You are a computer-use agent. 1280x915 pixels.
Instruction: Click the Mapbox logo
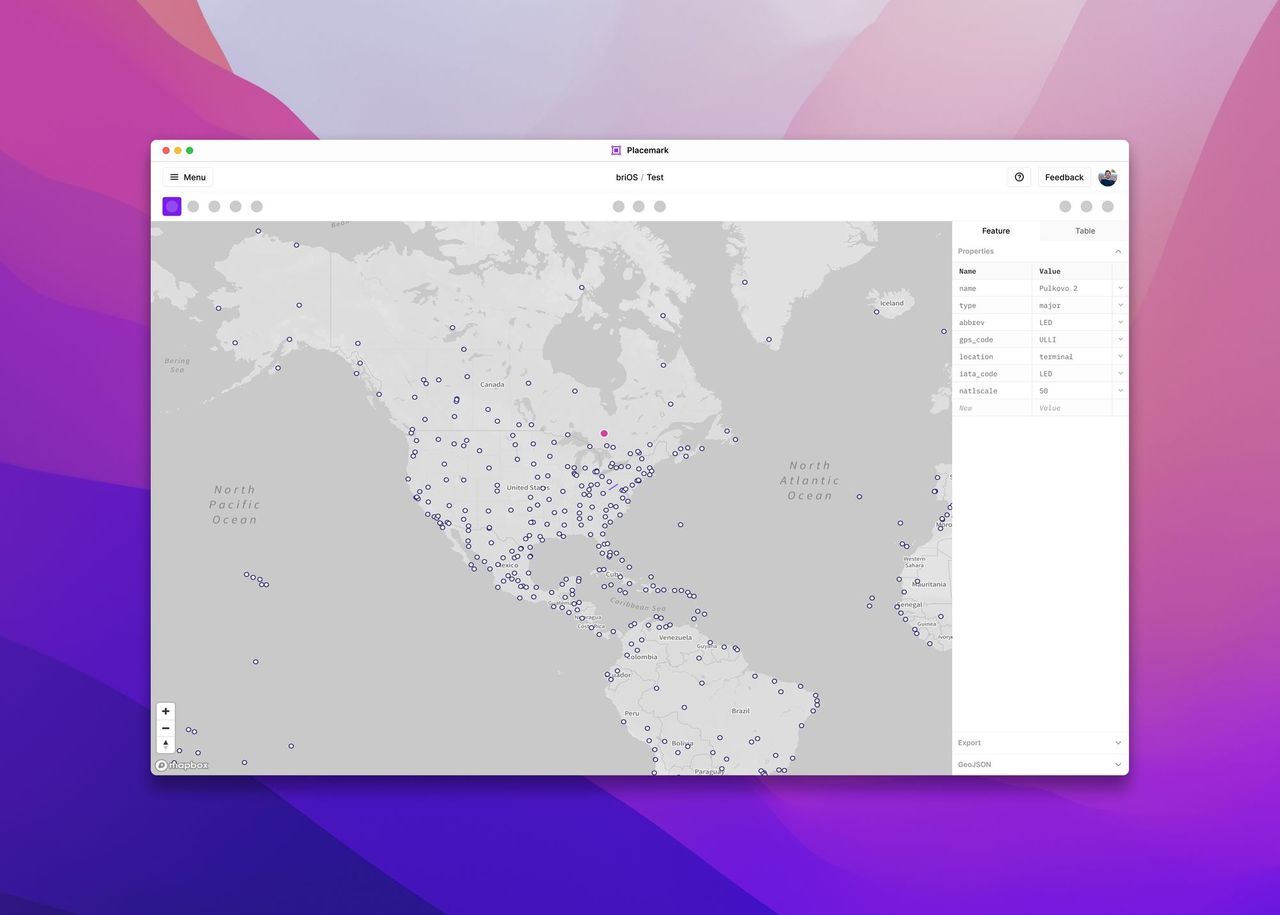click(x=182, y=765)
